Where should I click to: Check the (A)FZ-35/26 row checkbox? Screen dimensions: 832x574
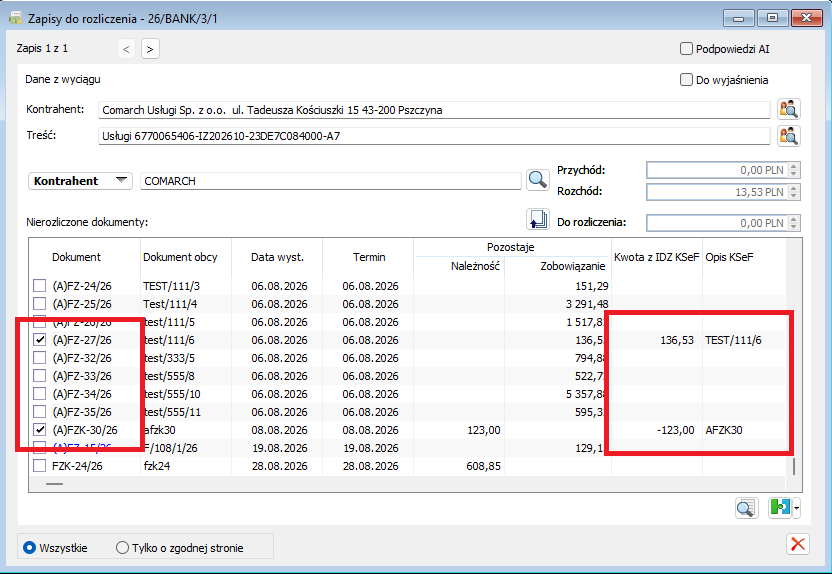tap(39, 412)
